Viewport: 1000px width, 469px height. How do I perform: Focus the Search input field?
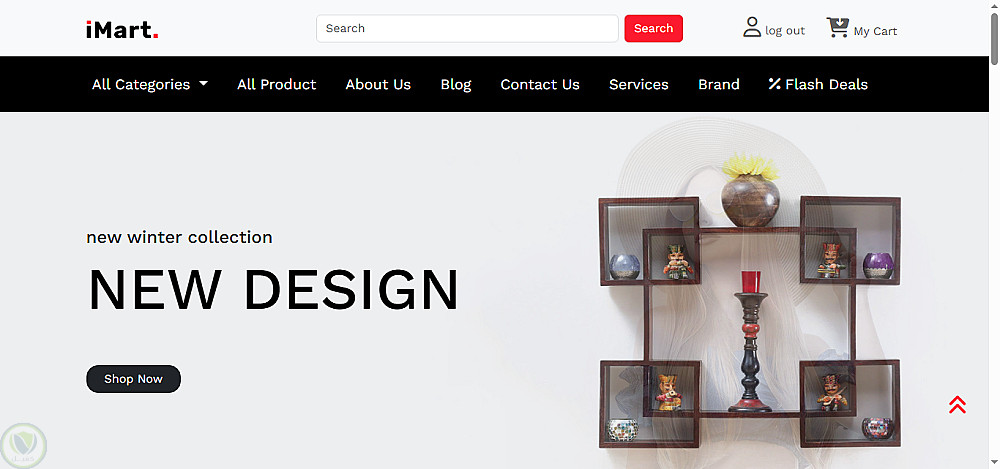(x=467, y=29)
